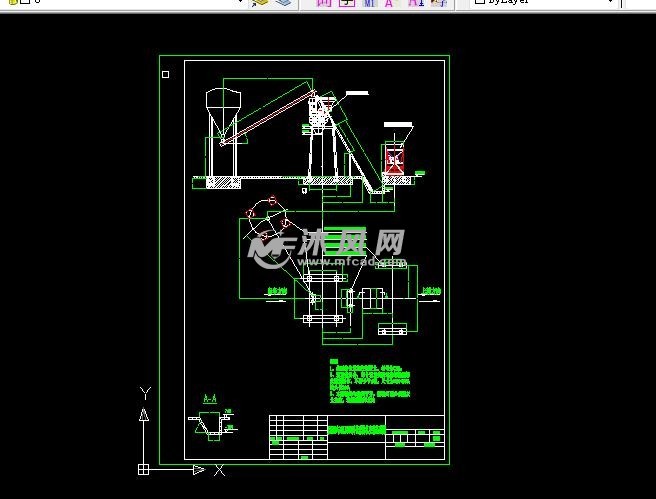The width and height of the screenshot is (656, 499).
Task: Toggle the layer state icon left of layer 0
Action: click(x=9, y=3)
